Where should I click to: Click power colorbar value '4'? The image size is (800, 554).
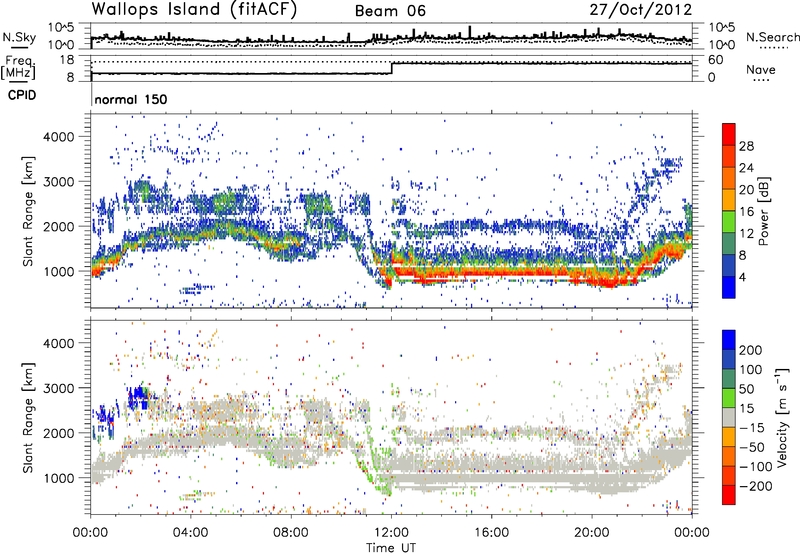[x=742, y=277]
